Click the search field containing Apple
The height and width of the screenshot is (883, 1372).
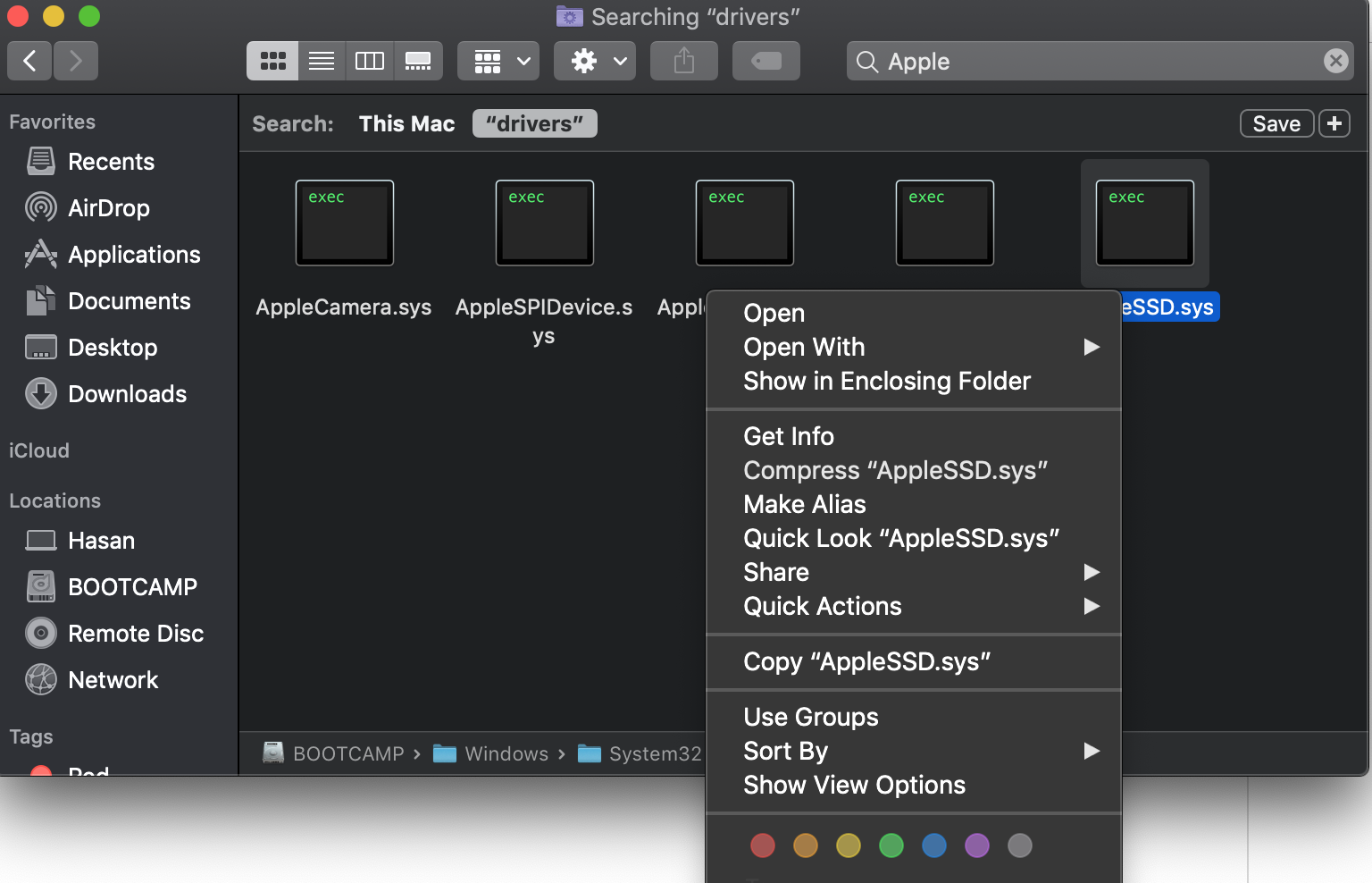point(1100,61)
